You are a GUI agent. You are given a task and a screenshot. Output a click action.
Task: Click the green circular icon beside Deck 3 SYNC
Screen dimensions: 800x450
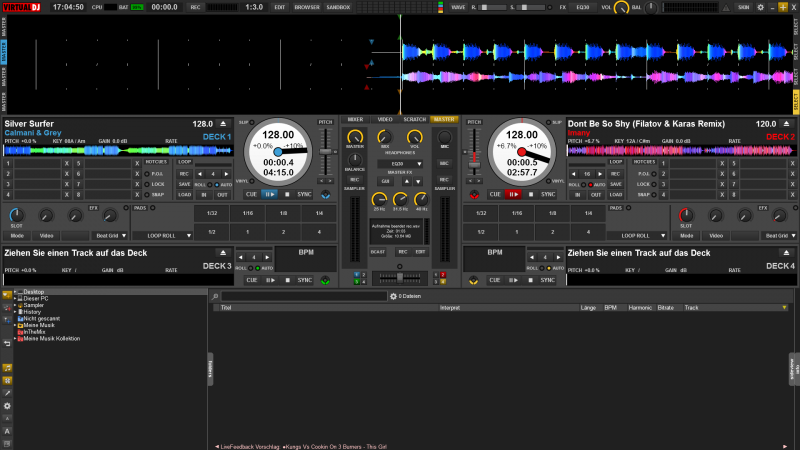(x=325, y=280)
